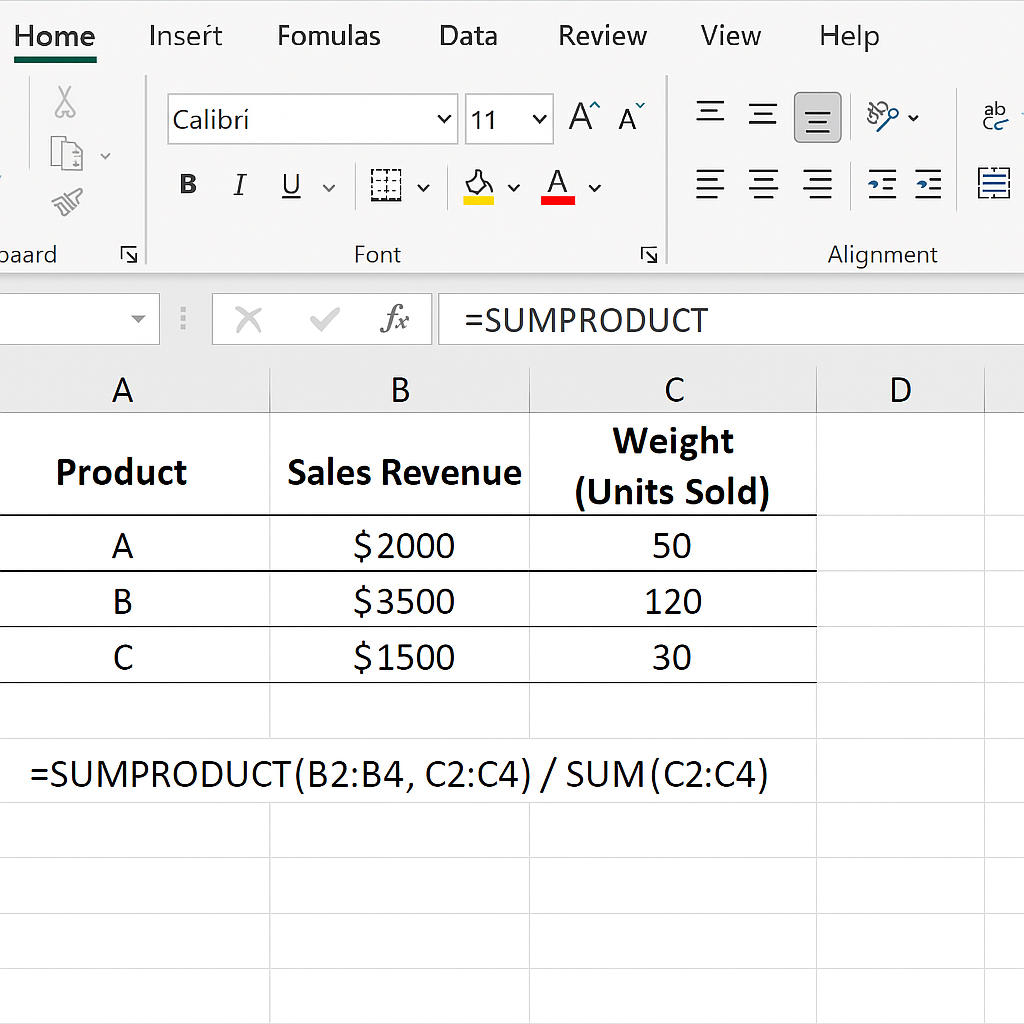Select the $1500 revenue cell
This screenshot has width=1024, height=1024.
click(x=400, y=655)
